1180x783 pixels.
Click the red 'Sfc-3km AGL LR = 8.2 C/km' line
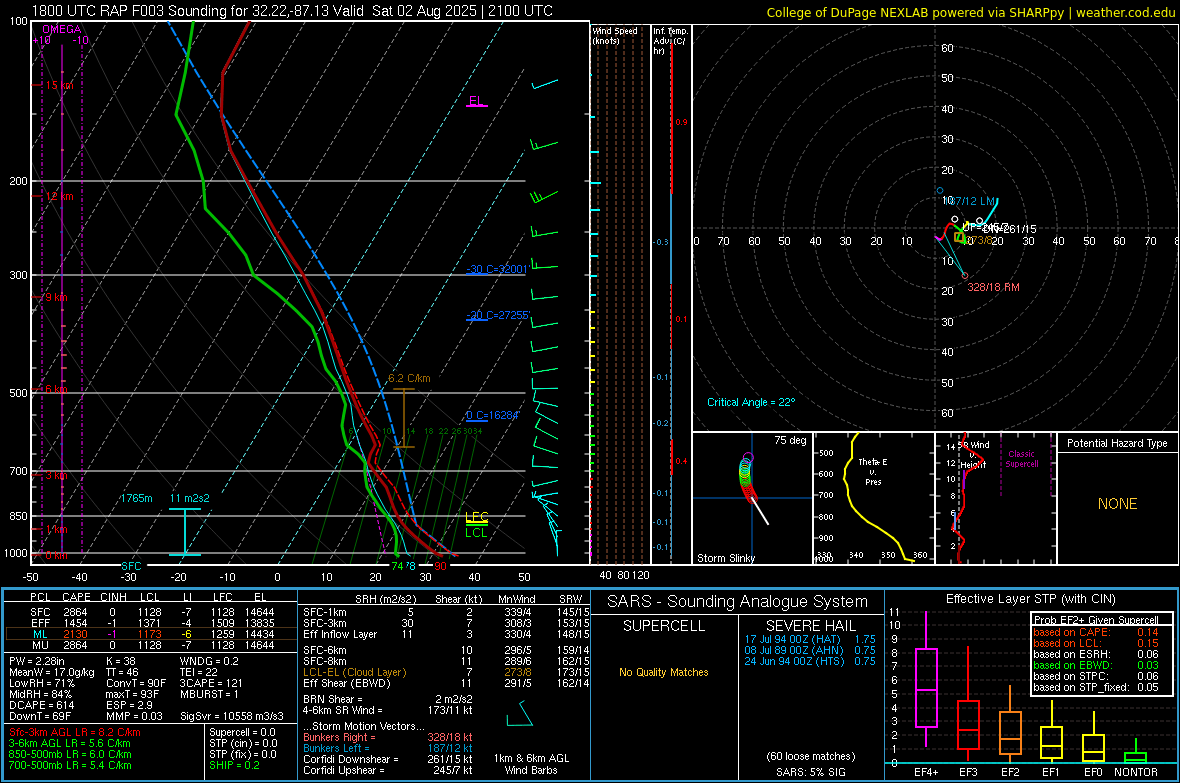coord(75,732)
